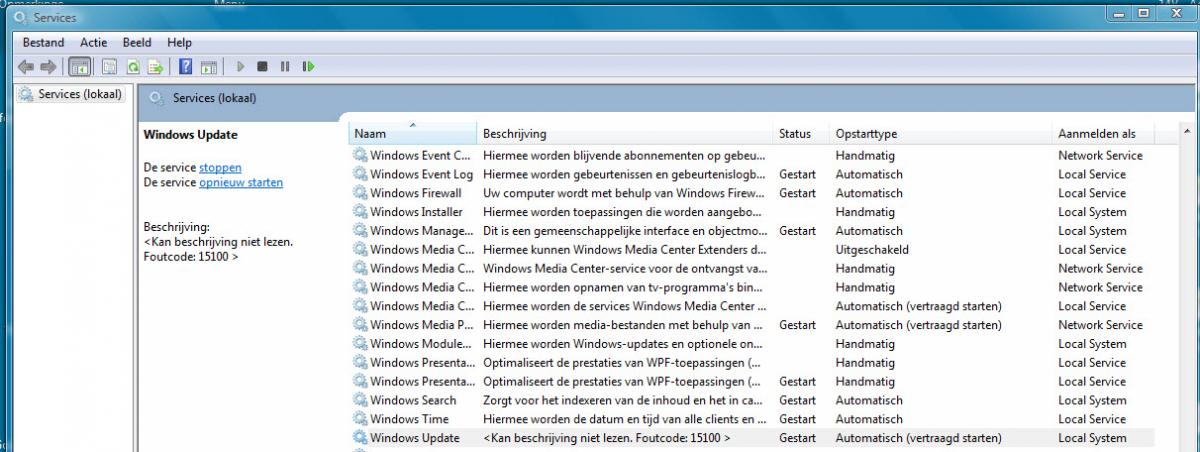
Task: Click the Start Service play icon
Action: [240, 67]
